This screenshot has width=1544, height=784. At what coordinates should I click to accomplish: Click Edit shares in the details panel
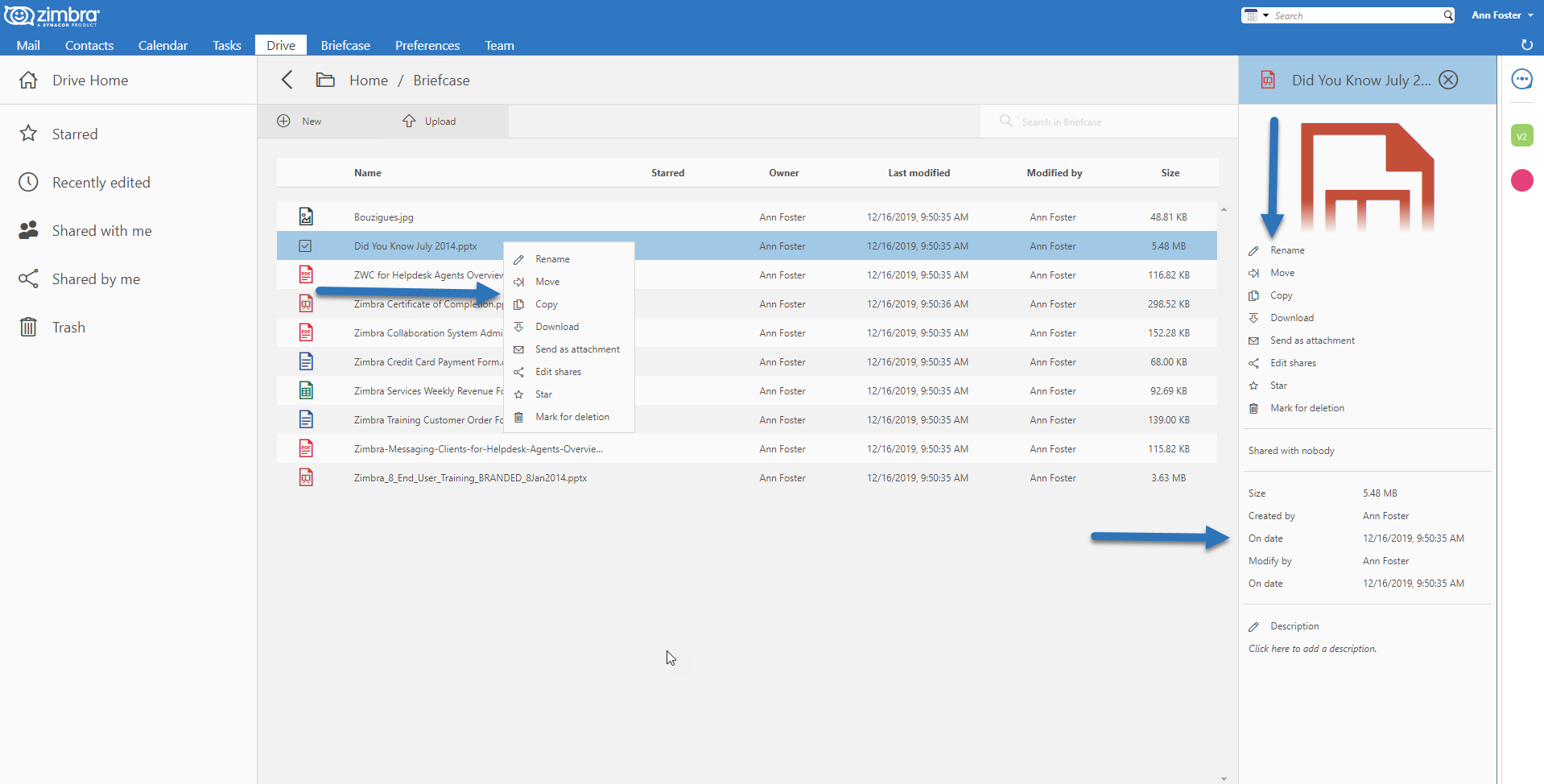(1293, 363)
